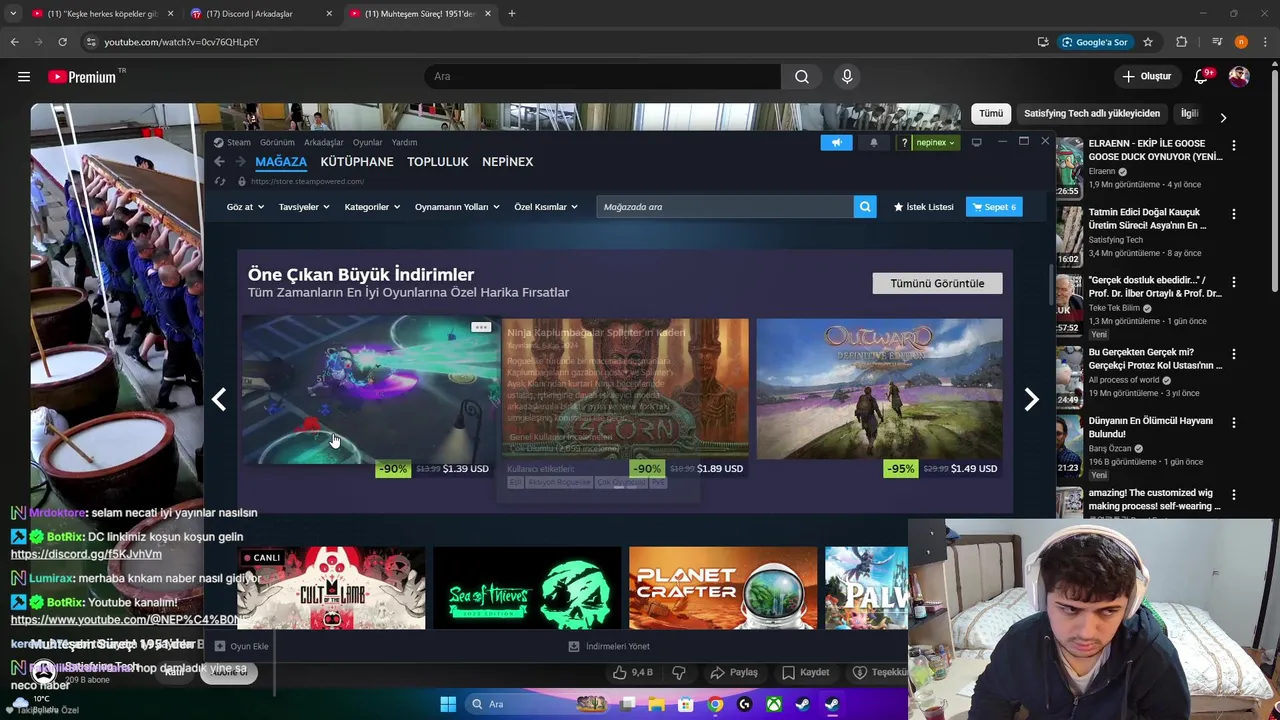Show next featured deals with right arrow
The width and height of the screenshot is (1280, 720).
tap(1031, 399)
